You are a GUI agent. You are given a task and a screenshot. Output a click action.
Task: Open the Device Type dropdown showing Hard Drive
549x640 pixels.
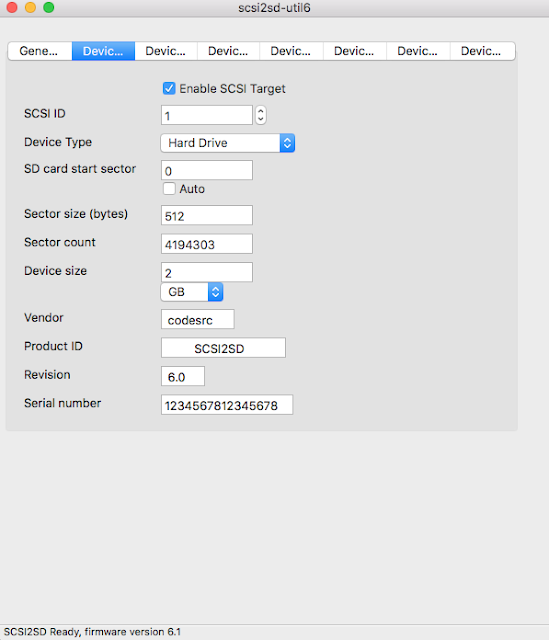(228, 143)
